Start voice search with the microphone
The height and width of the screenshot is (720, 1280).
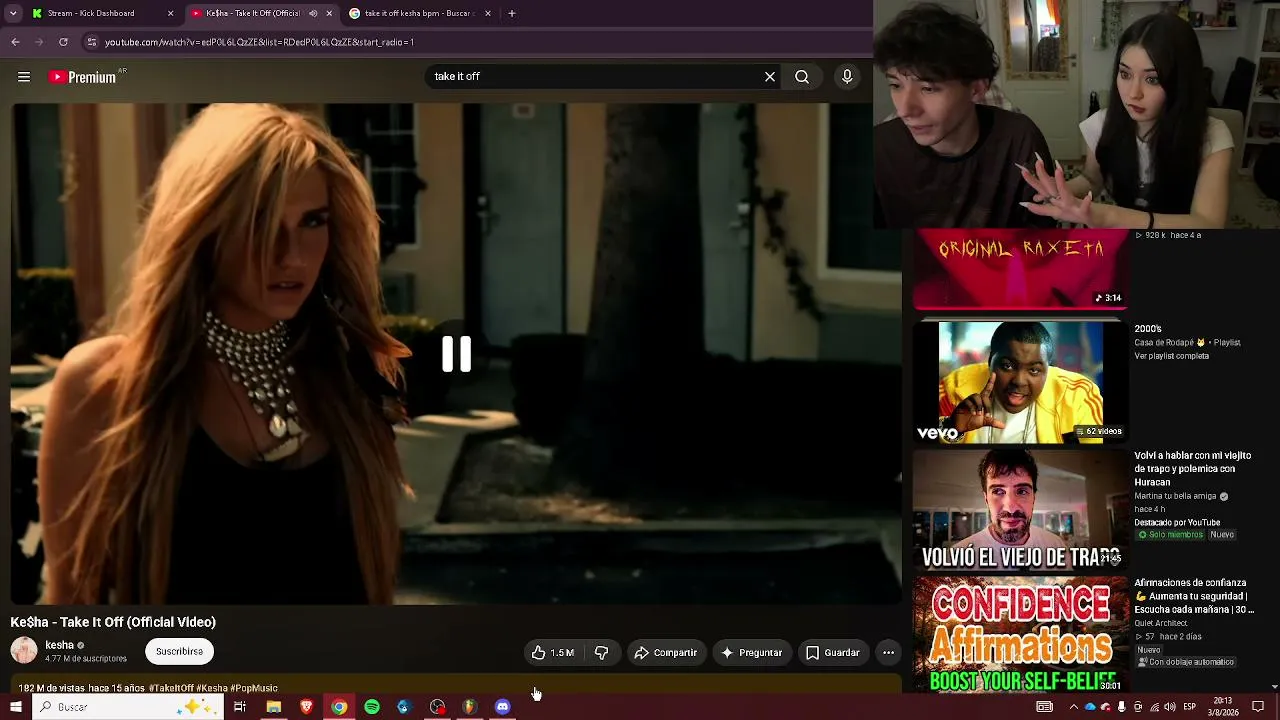tap(847, 77)
